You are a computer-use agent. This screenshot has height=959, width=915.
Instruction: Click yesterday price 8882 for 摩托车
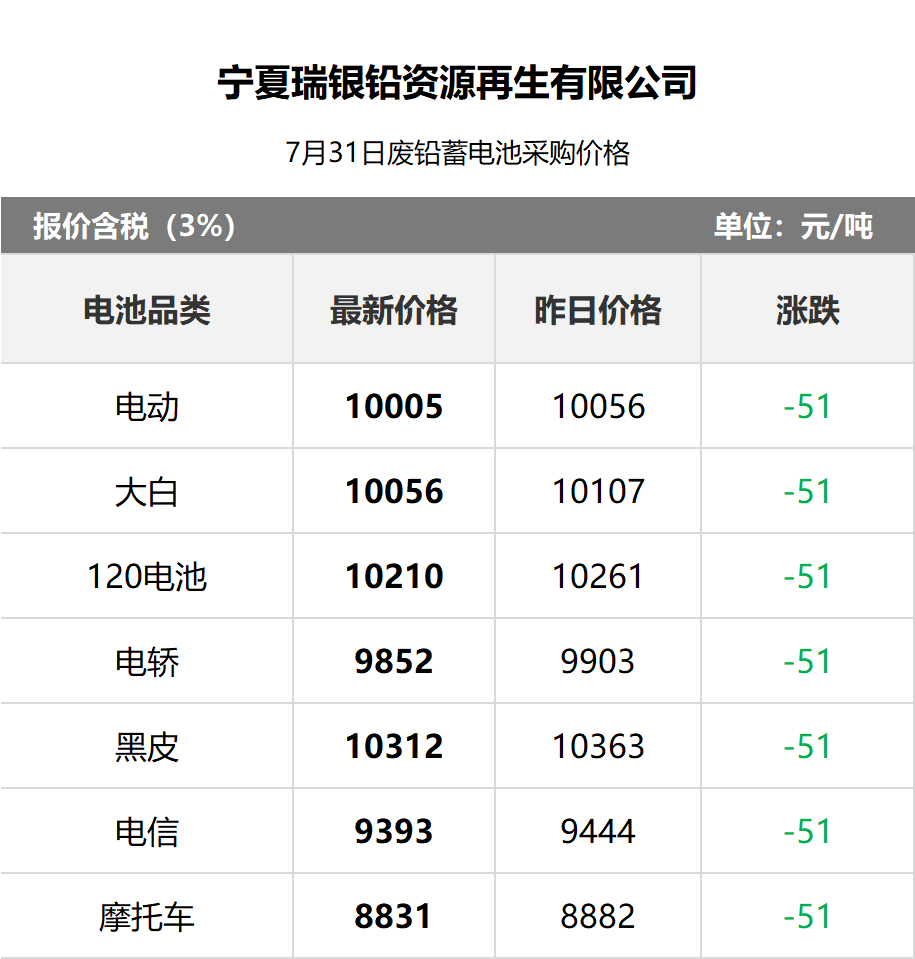coord(598,917)
